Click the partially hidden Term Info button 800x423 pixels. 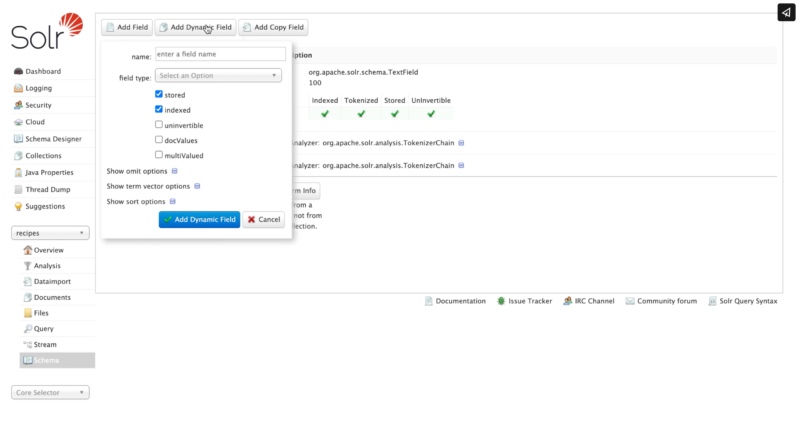[x=306, y=190]
